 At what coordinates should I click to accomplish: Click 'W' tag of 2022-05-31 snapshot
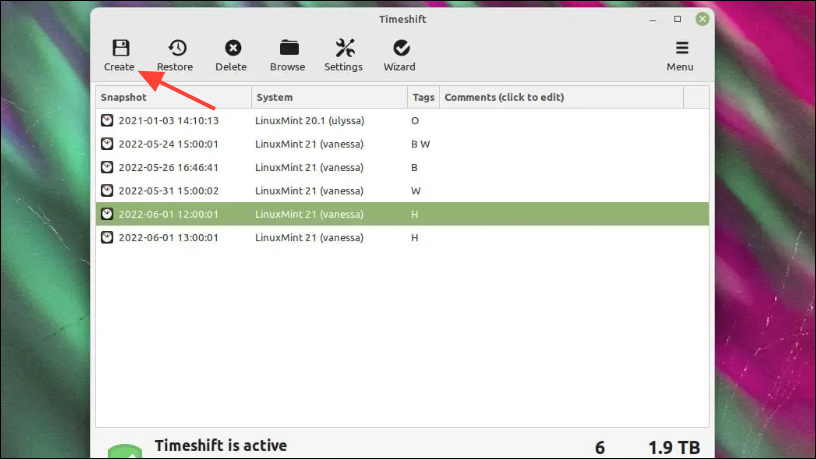coord(415,191)
